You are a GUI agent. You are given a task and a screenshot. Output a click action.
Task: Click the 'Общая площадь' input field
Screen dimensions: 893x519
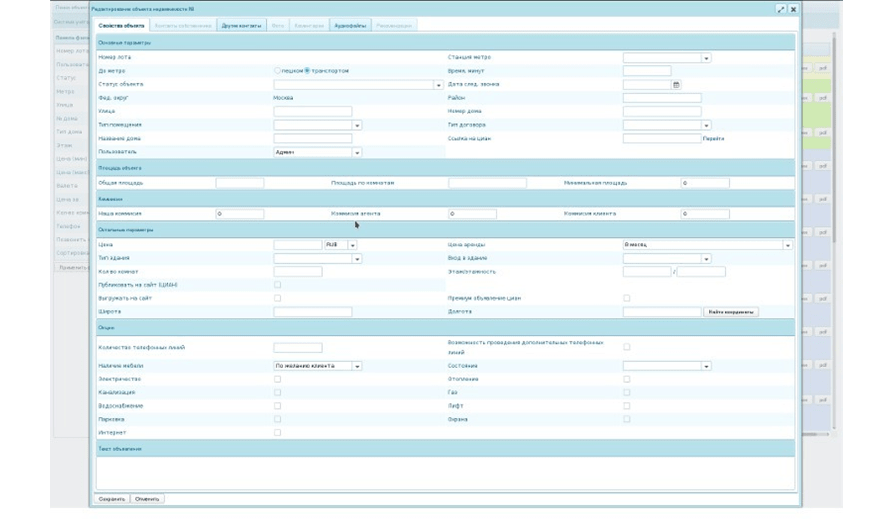coord(240,184)
